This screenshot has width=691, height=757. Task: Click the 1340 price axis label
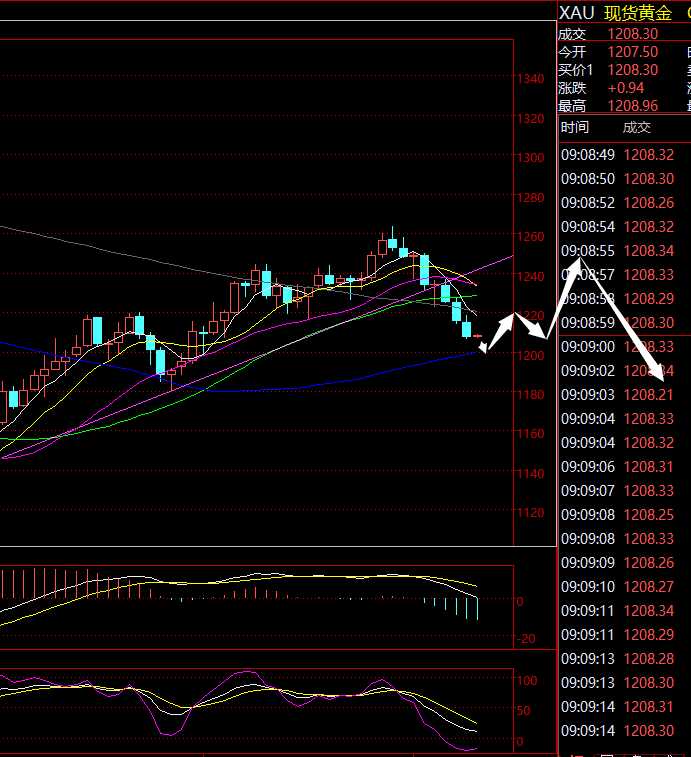531,79
